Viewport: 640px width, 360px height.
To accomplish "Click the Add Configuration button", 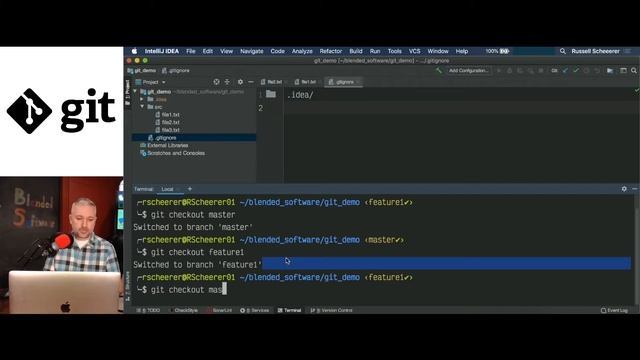I will point(468,71).
